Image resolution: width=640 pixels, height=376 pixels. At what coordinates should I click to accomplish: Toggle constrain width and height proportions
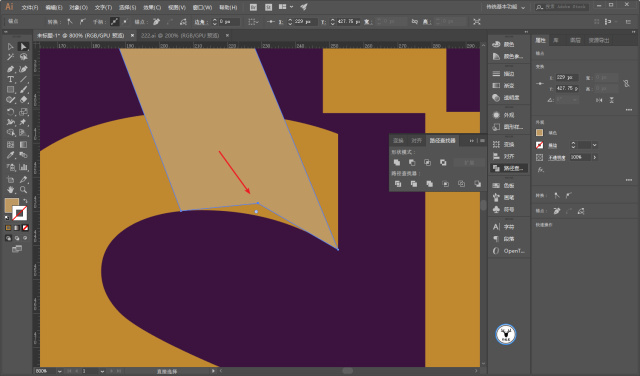pyautogui.click(x=626, y=83)
